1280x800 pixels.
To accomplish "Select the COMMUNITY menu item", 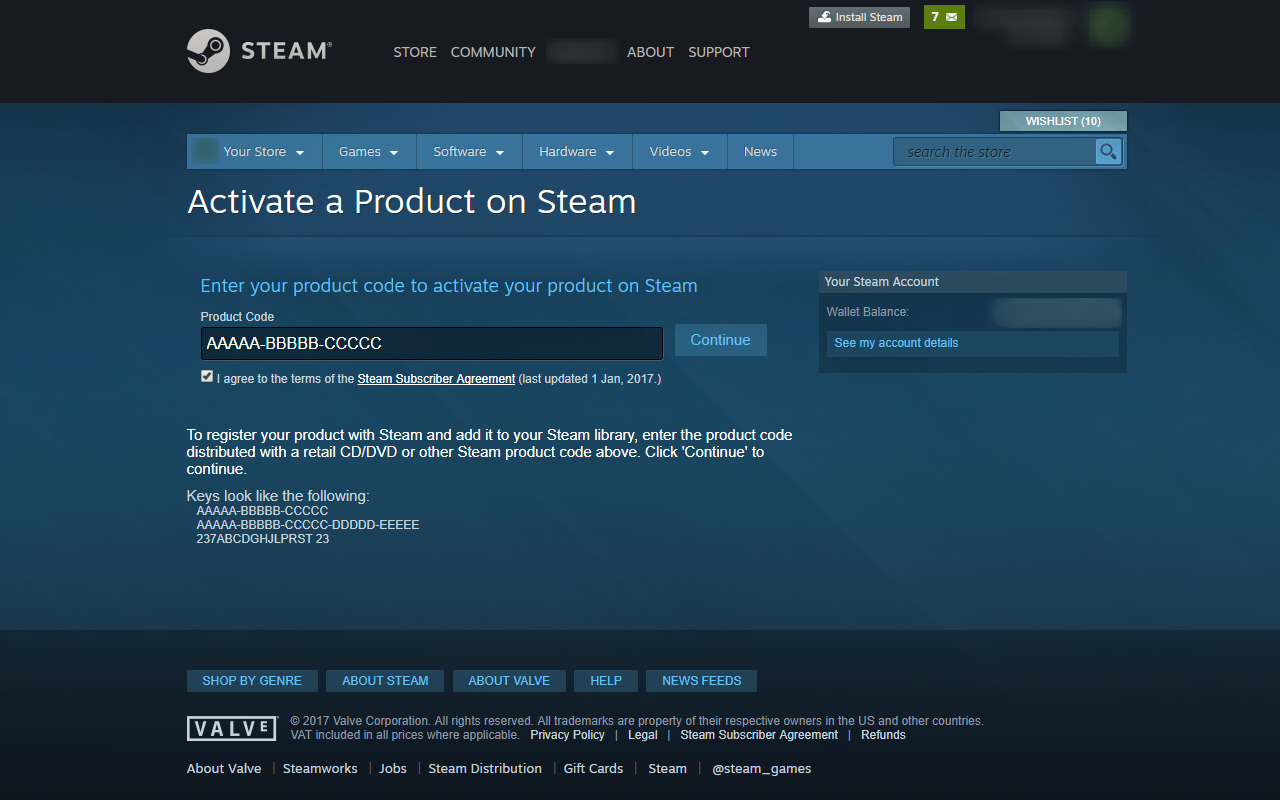I will click(492, 52).
